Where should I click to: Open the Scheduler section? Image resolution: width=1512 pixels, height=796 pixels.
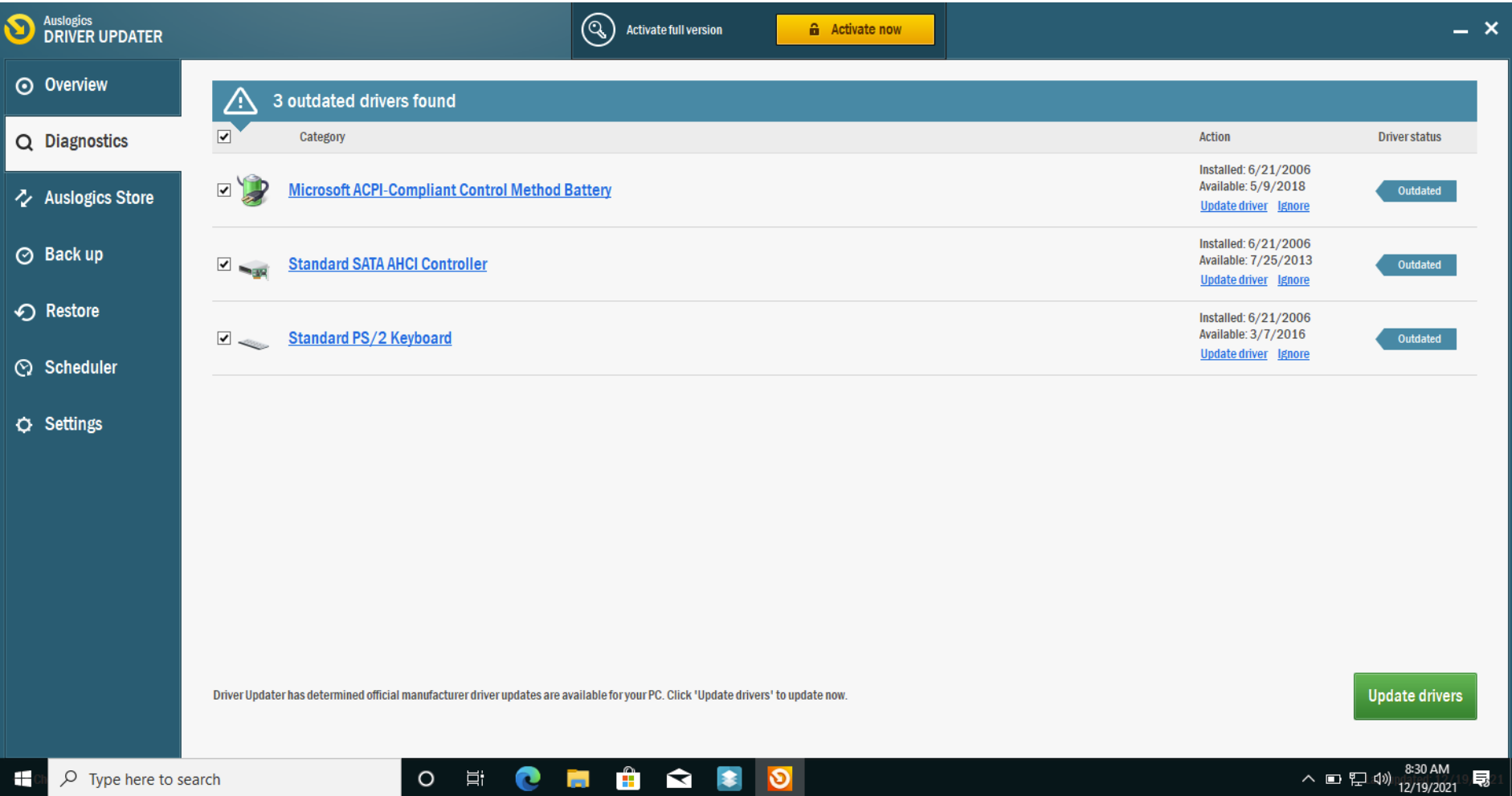coord(93,368)
